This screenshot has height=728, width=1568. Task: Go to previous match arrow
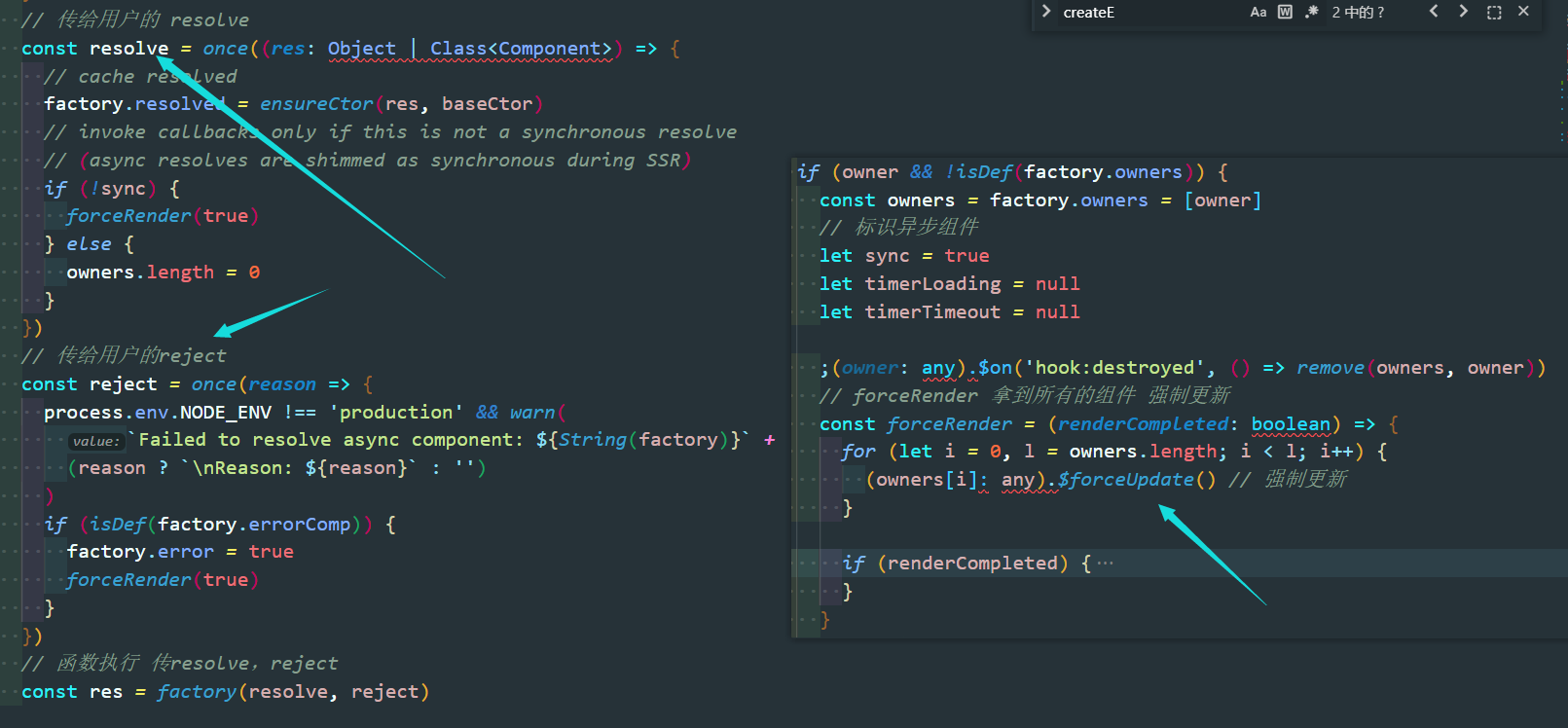[1434, 12]
